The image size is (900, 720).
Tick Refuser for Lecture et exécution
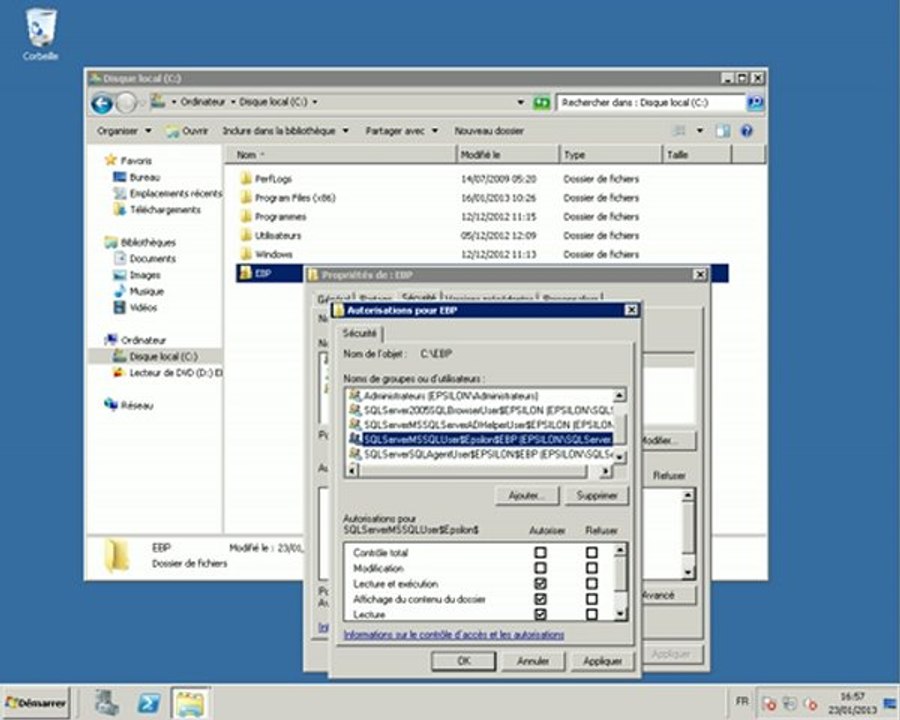tap(592, 583)
